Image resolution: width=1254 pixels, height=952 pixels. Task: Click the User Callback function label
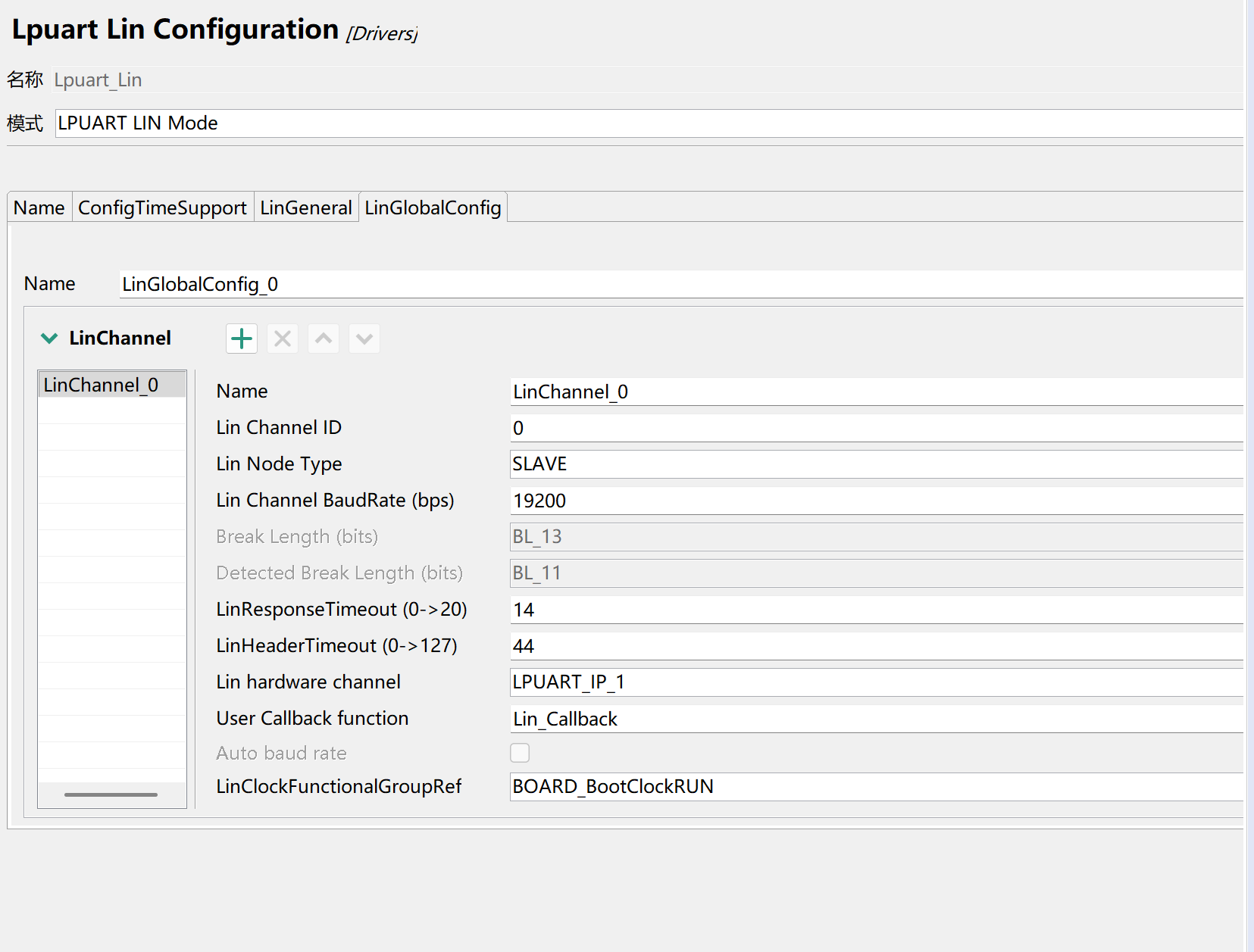312,719
